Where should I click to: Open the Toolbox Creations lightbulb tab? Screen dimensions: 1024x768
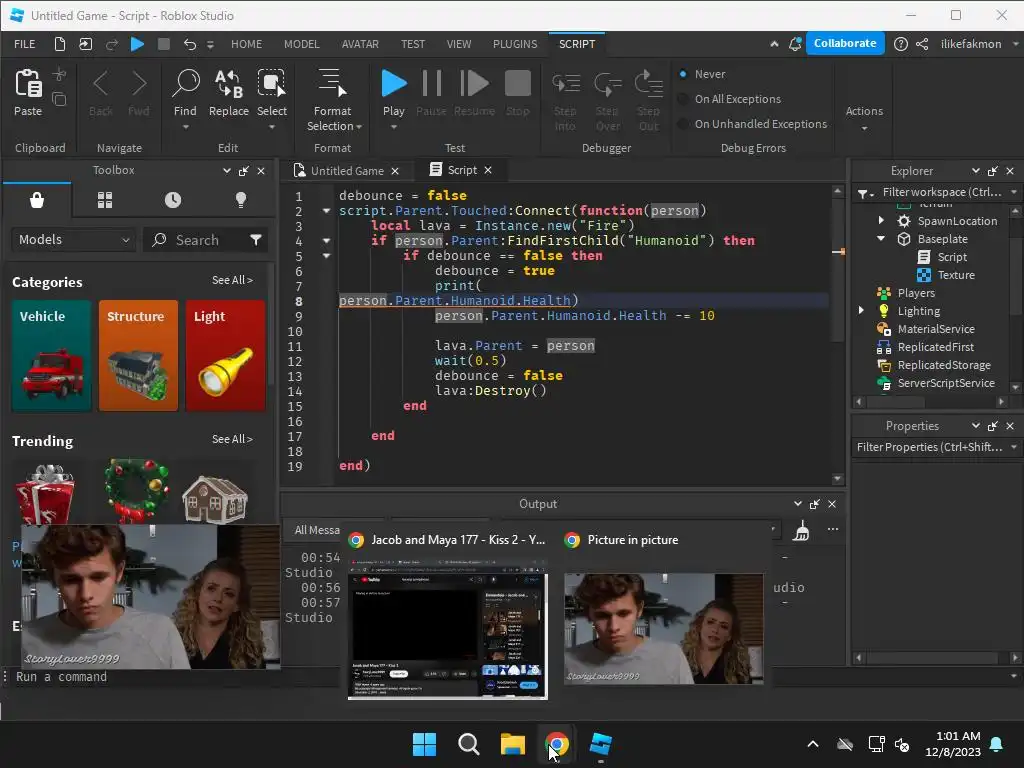(x=241, y=200)
